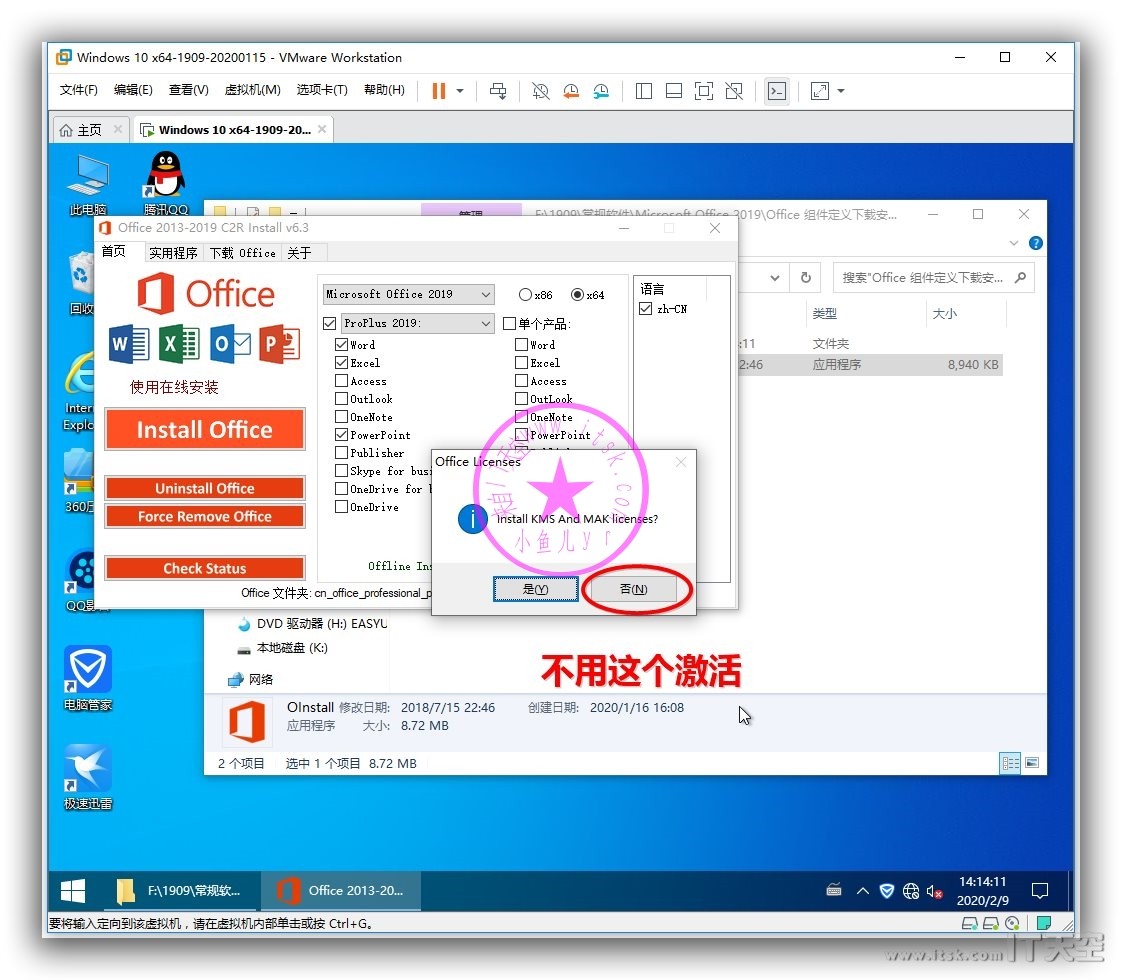Viewport: 1122px width, 980px height.
Task: Select the x64 architecture radio button
Action: (x=577, y=295)
